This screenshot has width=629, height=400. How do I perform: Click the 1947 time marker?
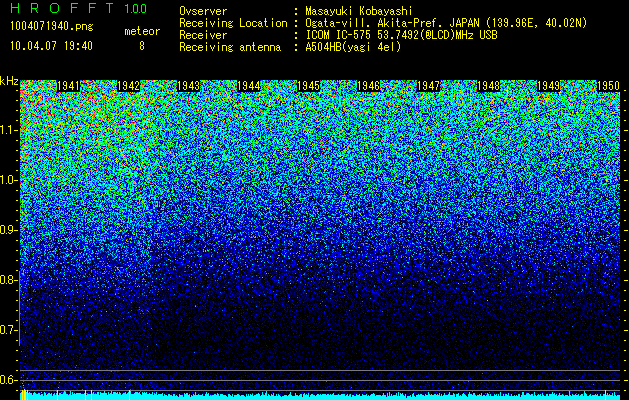tap(428, 86)
